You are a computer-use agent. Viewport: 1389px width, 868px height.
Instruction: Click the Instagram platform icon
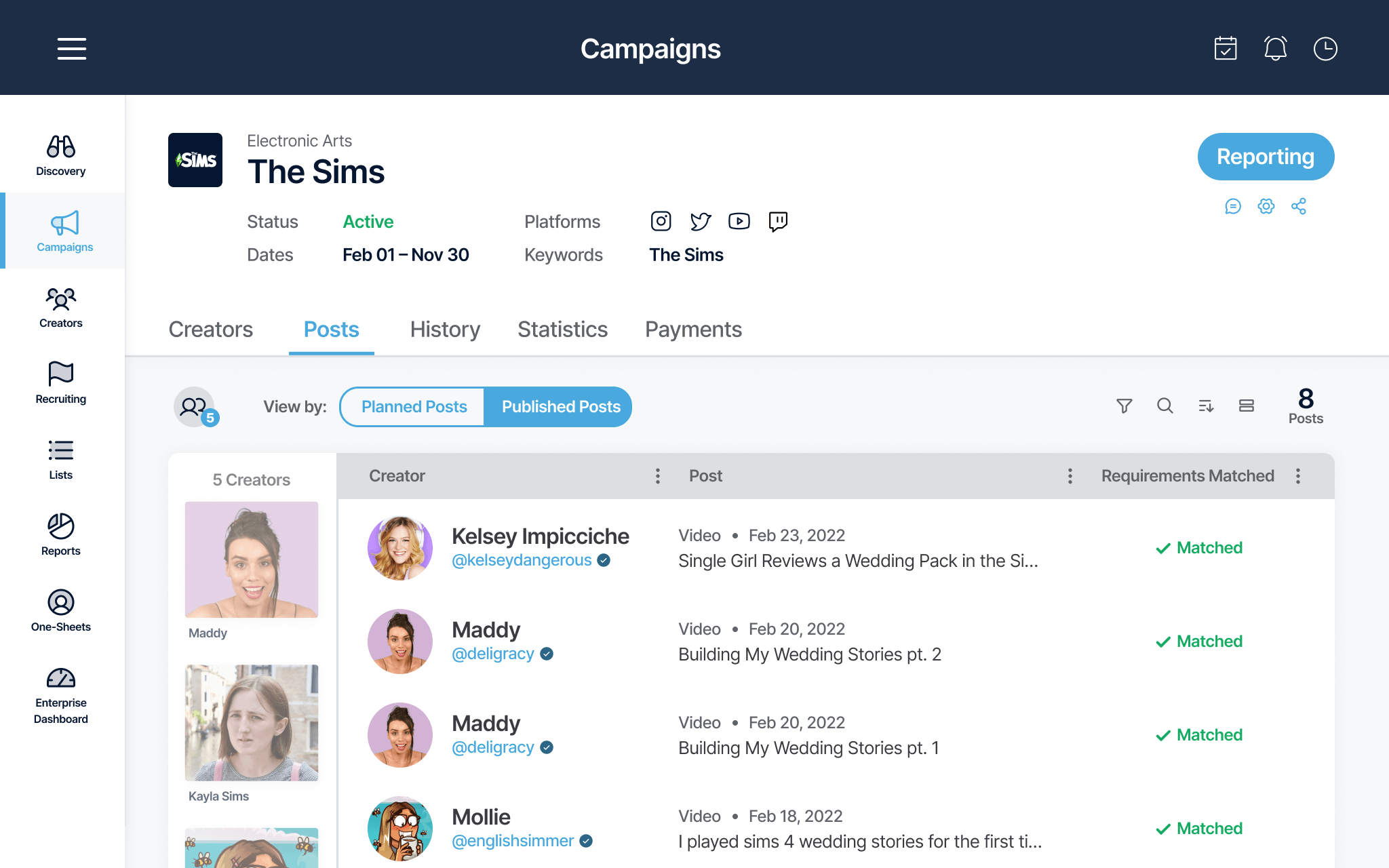(661, 221)
